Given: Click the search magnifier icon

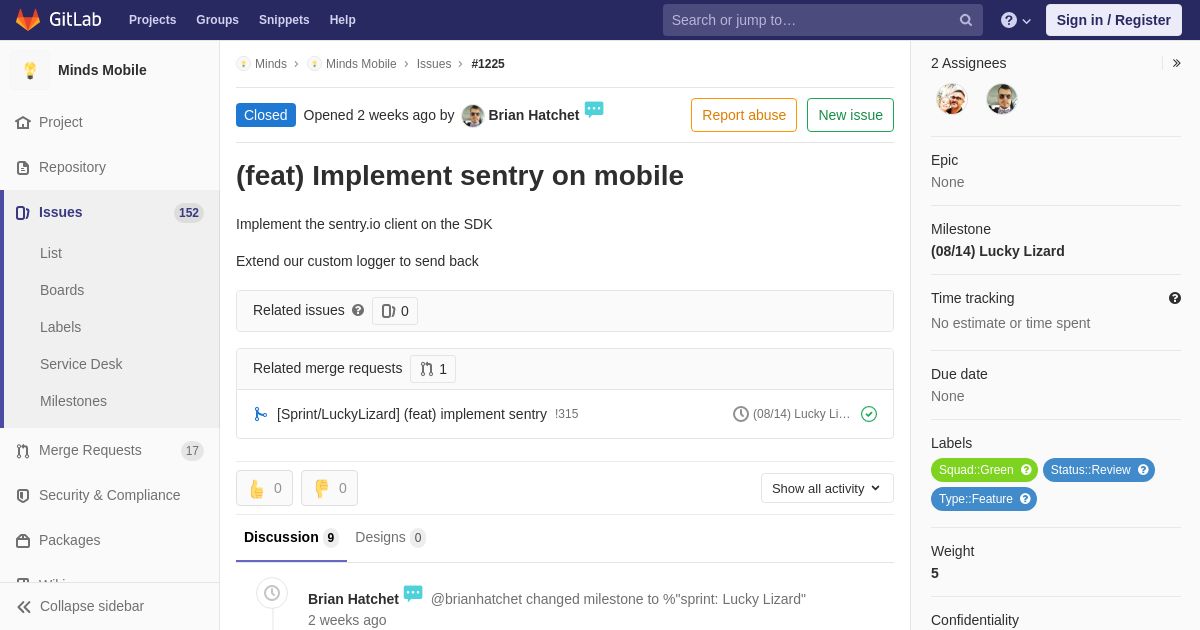Looking at the screenshot, I should pyautogui.click(x=966, y=20).
